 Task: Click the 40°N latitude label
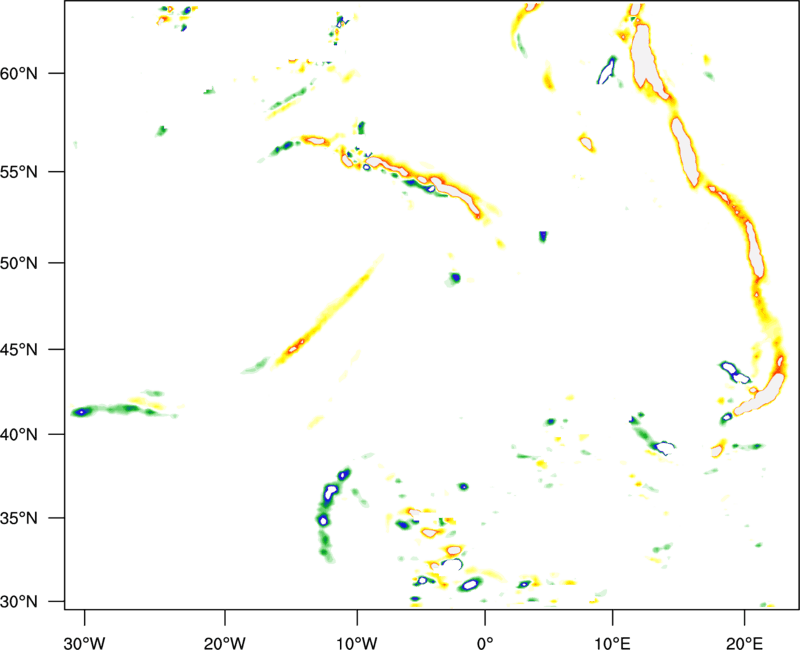19,434
